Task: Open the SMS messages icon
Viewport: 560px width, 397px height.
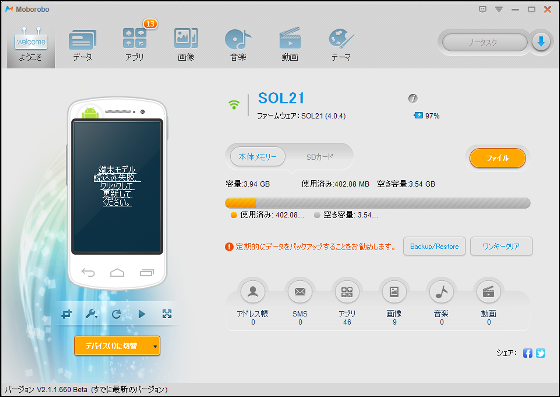Action: click(x=300, y=292)
